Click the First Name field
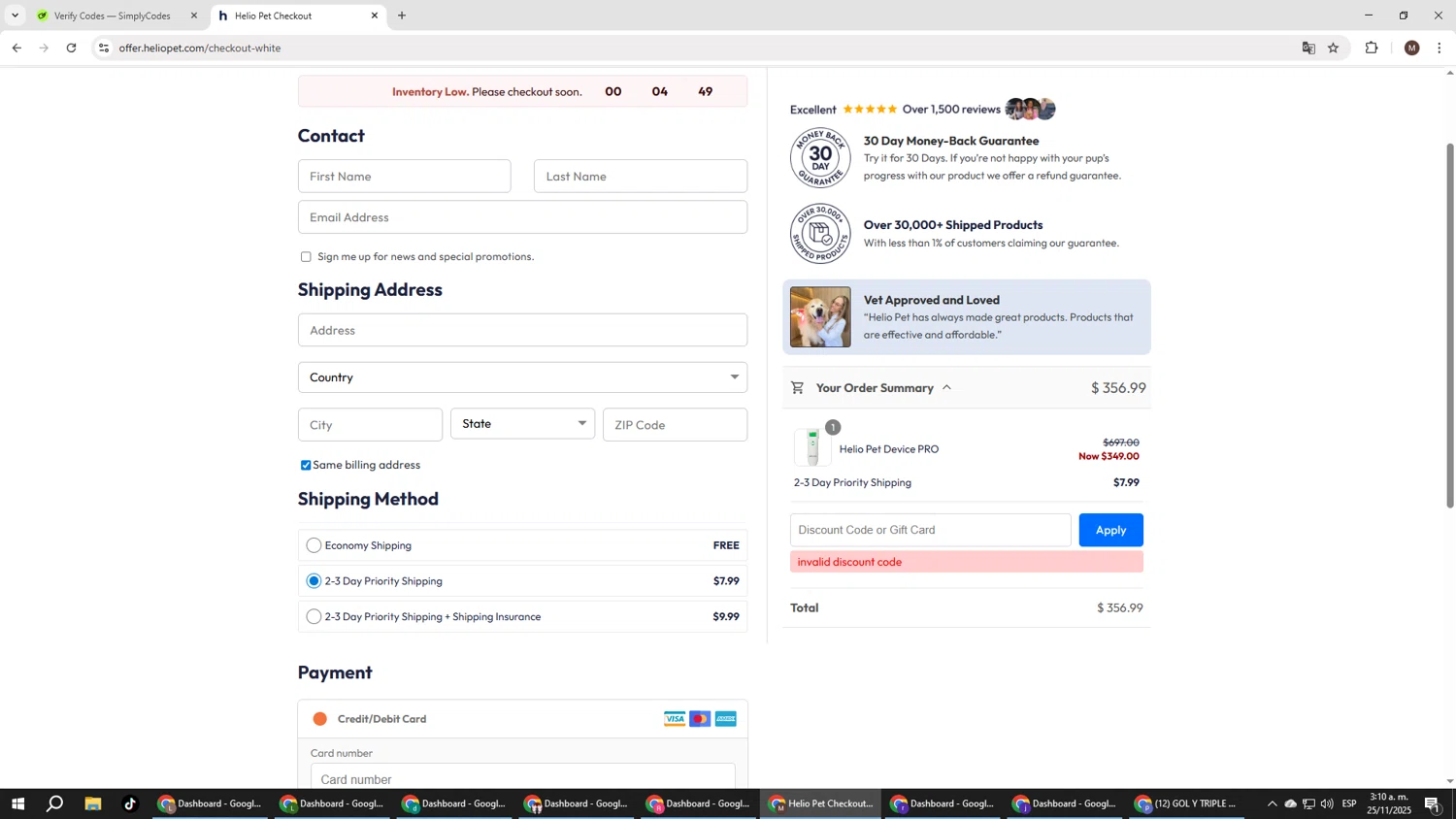 coord(404,177)
